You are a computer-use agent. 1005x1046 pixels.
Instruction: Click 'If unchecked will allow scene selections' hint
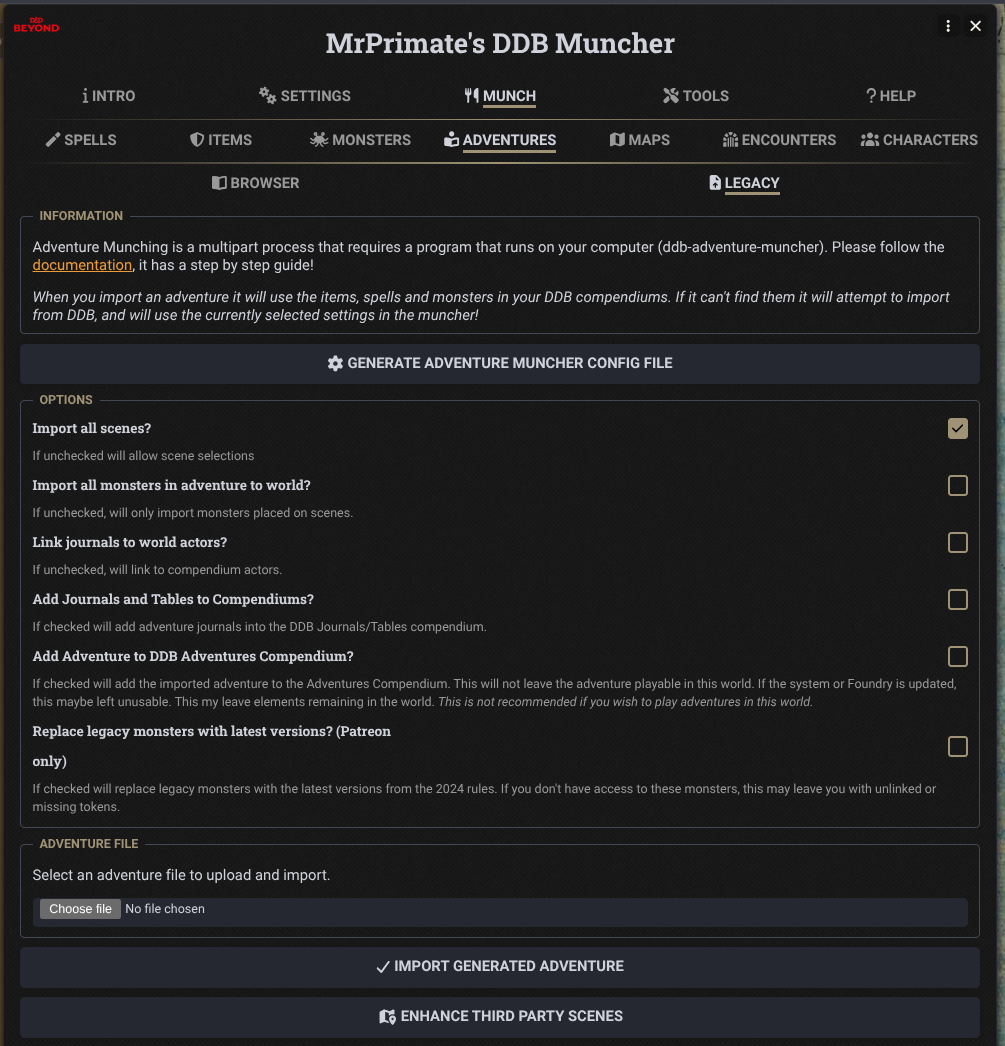[x=143, y=456]
